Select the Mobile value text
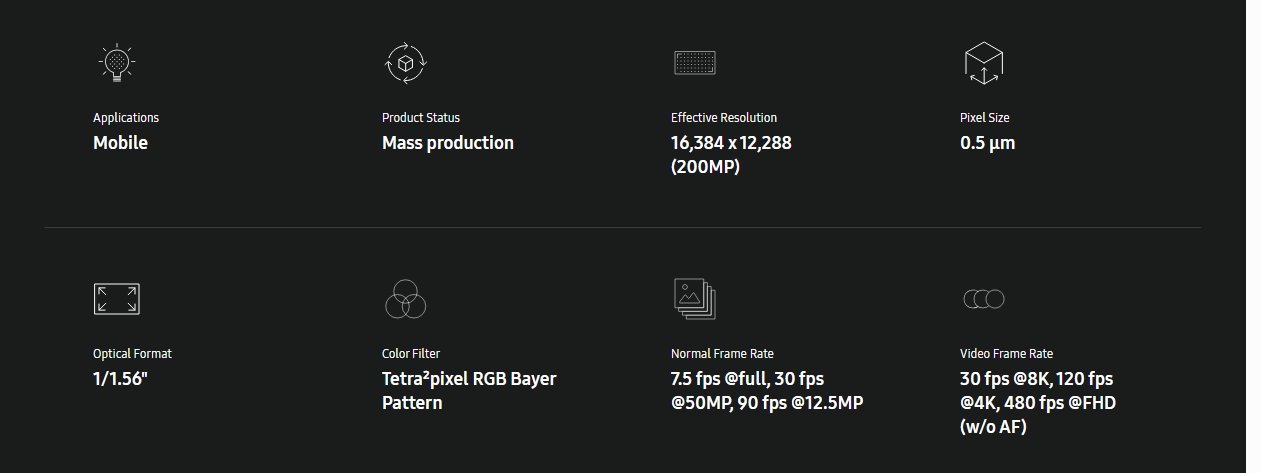 (120, 143)
